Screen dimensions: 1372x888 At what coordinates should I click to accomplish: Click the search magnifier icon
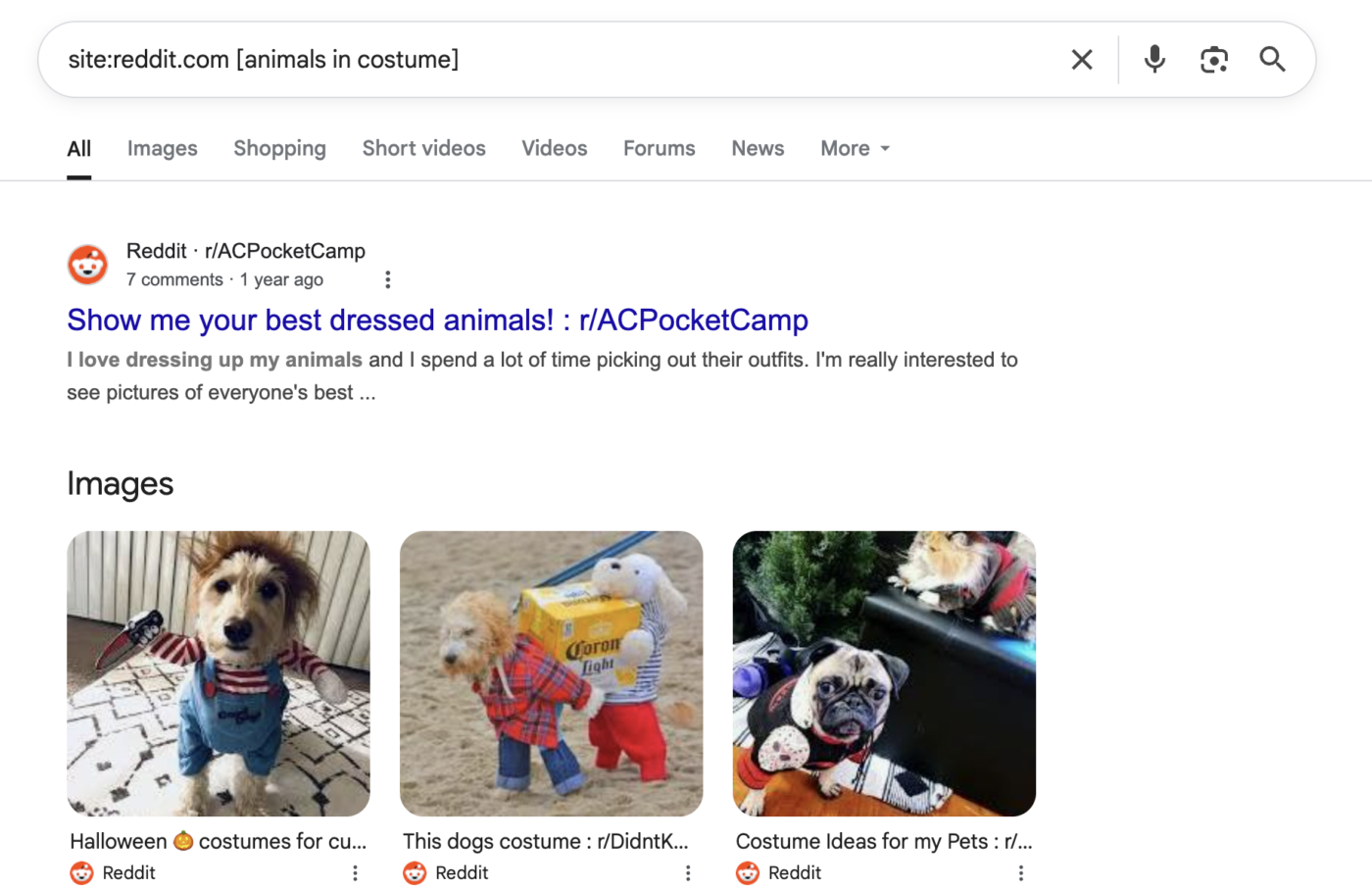pyautogui.click(x=1272, y=59)
